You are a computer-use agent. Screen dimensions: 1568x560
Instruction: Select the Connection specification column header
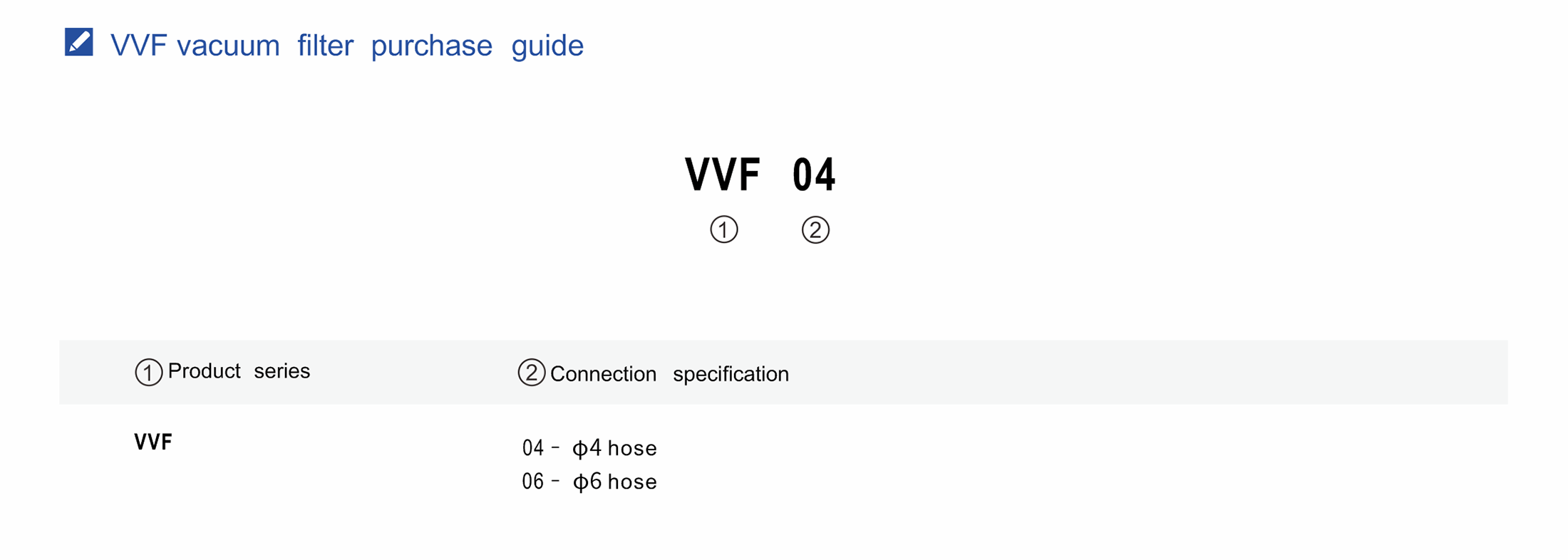pos(669,374)
